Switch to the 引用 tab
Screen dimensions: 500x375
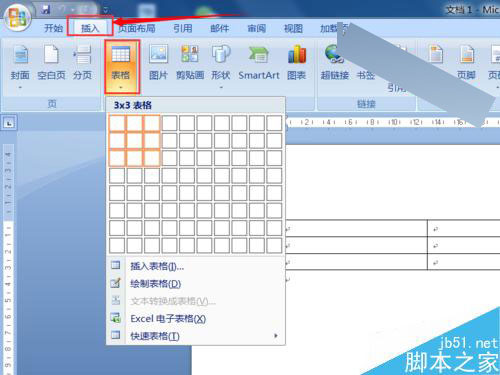[183, 28]
